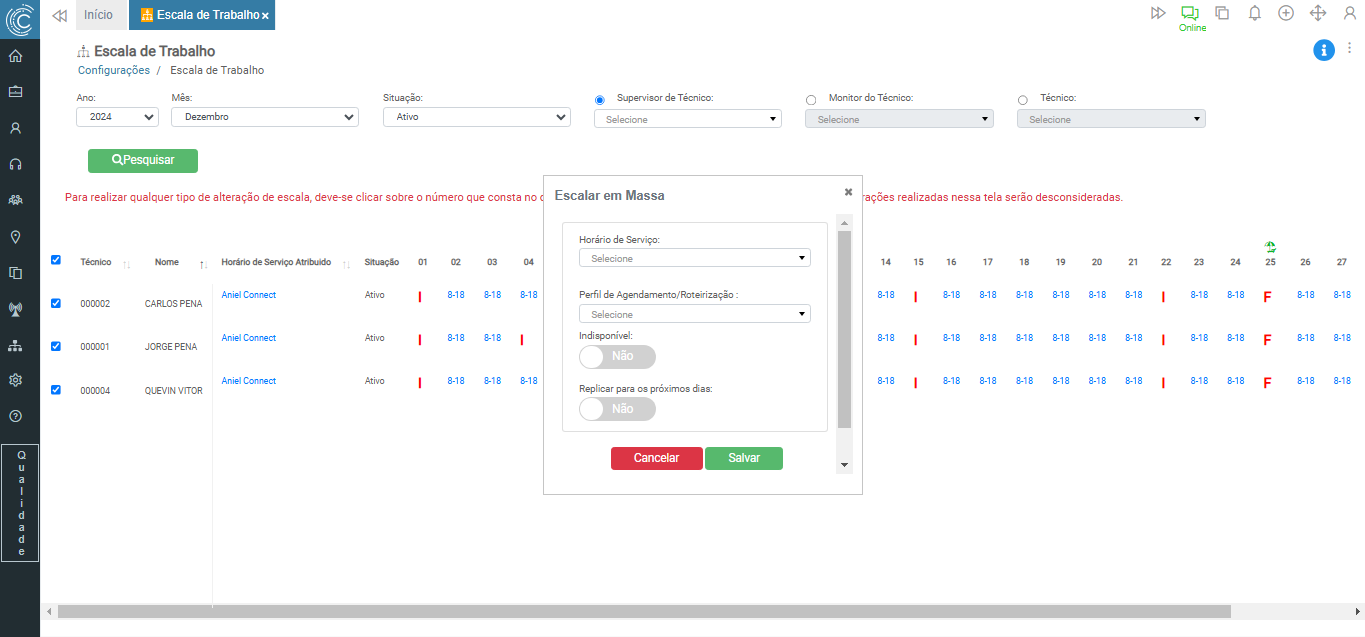
Task: Open the user profile icon at top right
Action: click(x=1349, y=13)
